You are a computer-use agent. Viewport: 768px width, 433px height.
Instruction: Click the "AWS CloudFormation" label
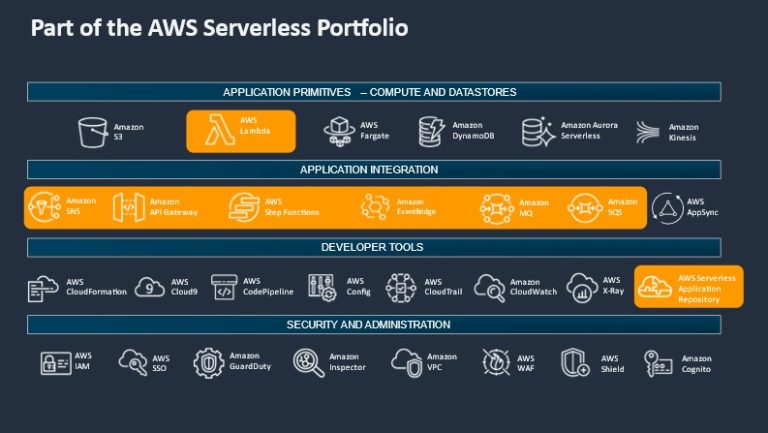96,287
